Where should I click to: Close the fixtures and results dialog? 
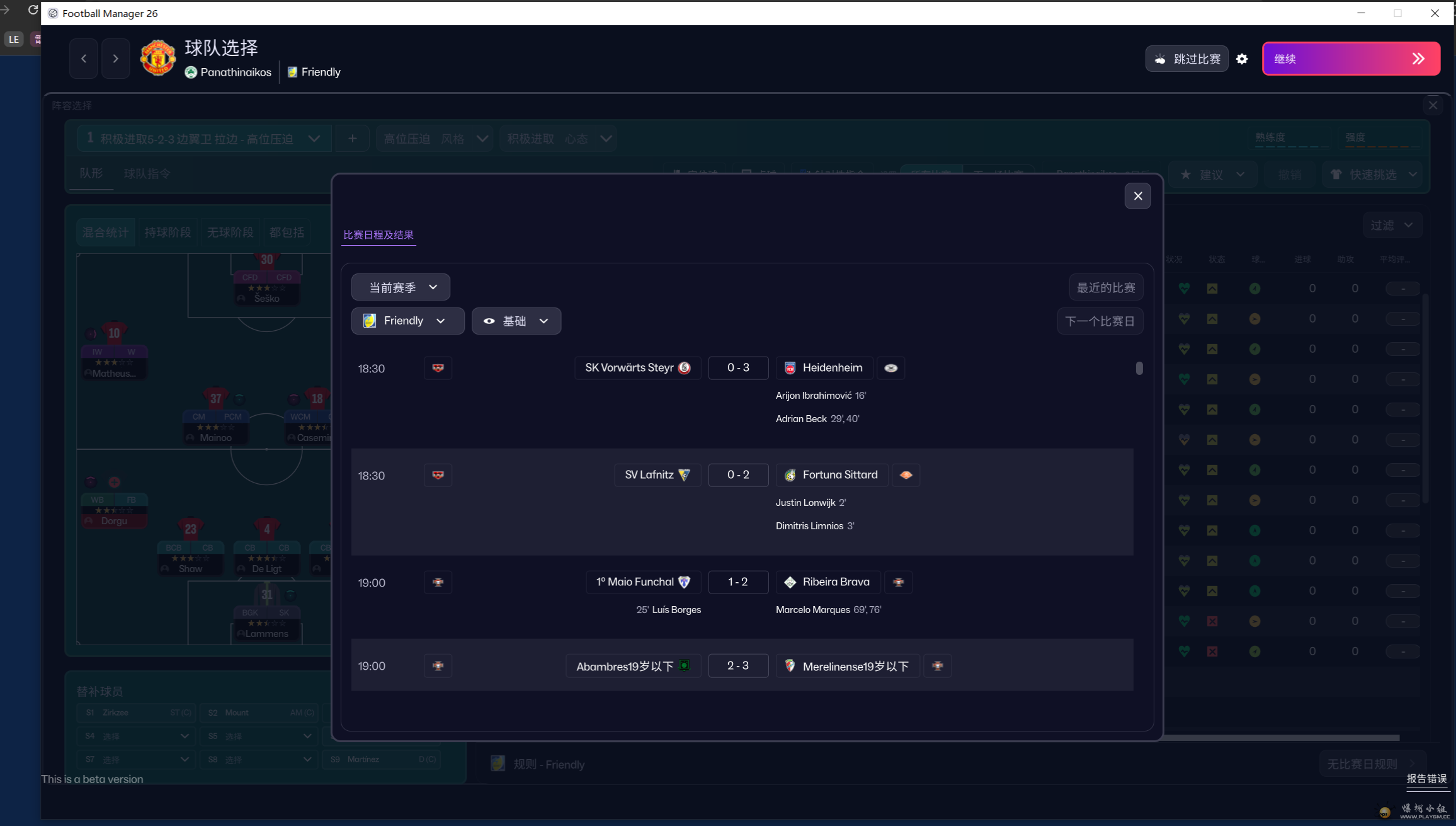pos(1137,196)
